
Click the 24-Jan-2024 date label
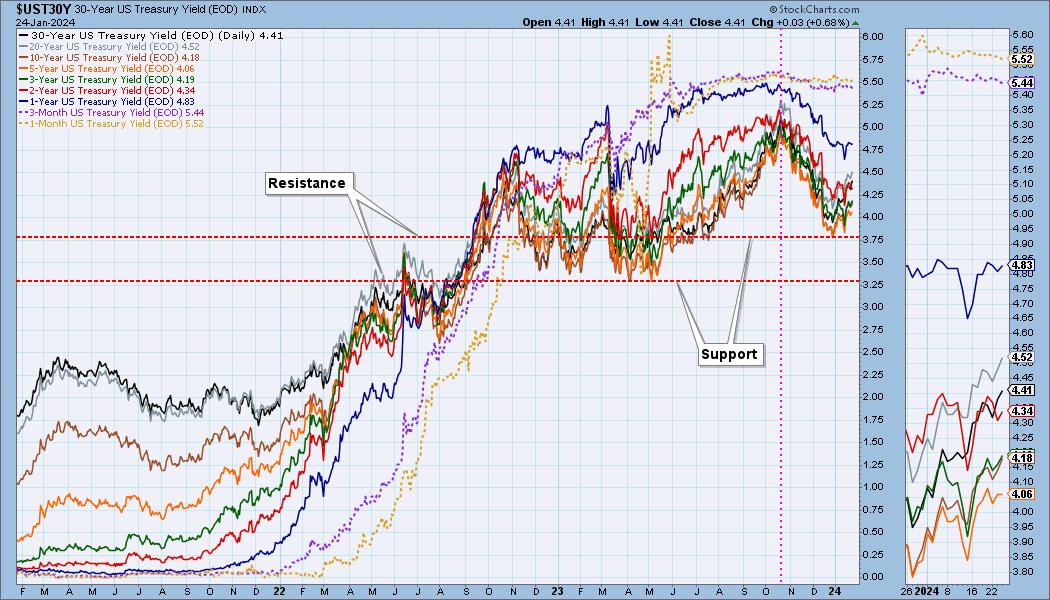pos(46,22)
